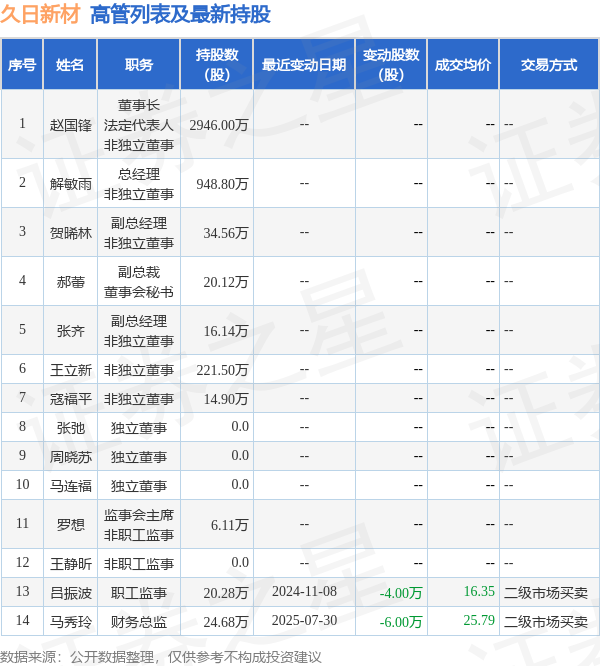
Task: Click the date 2025-07-30
Action: click(304, 620)
